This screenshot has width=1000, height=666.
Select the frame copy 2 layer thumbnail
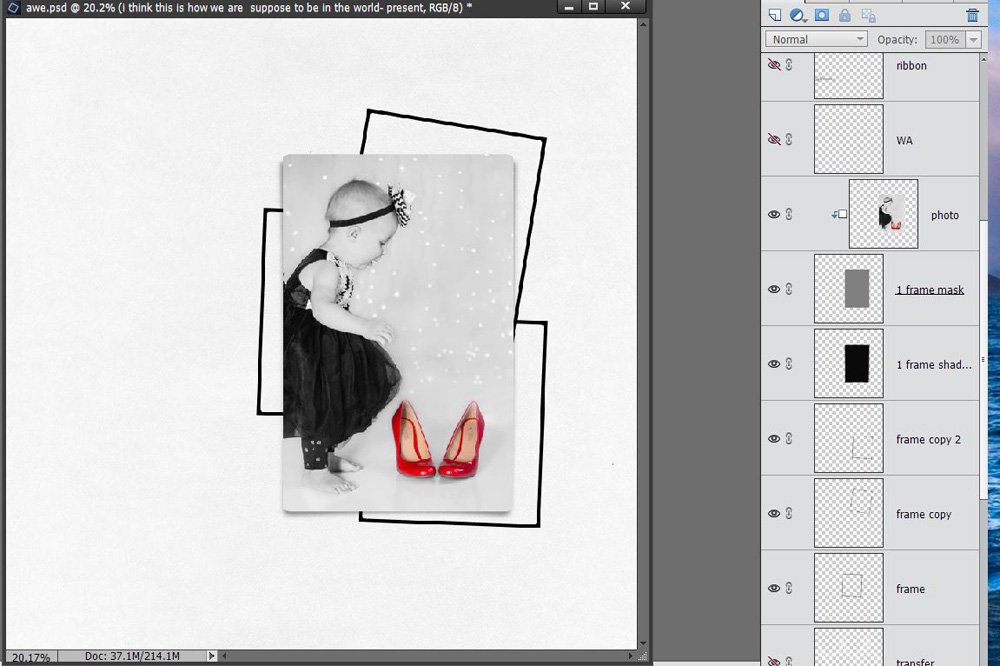tap(849, 438)
